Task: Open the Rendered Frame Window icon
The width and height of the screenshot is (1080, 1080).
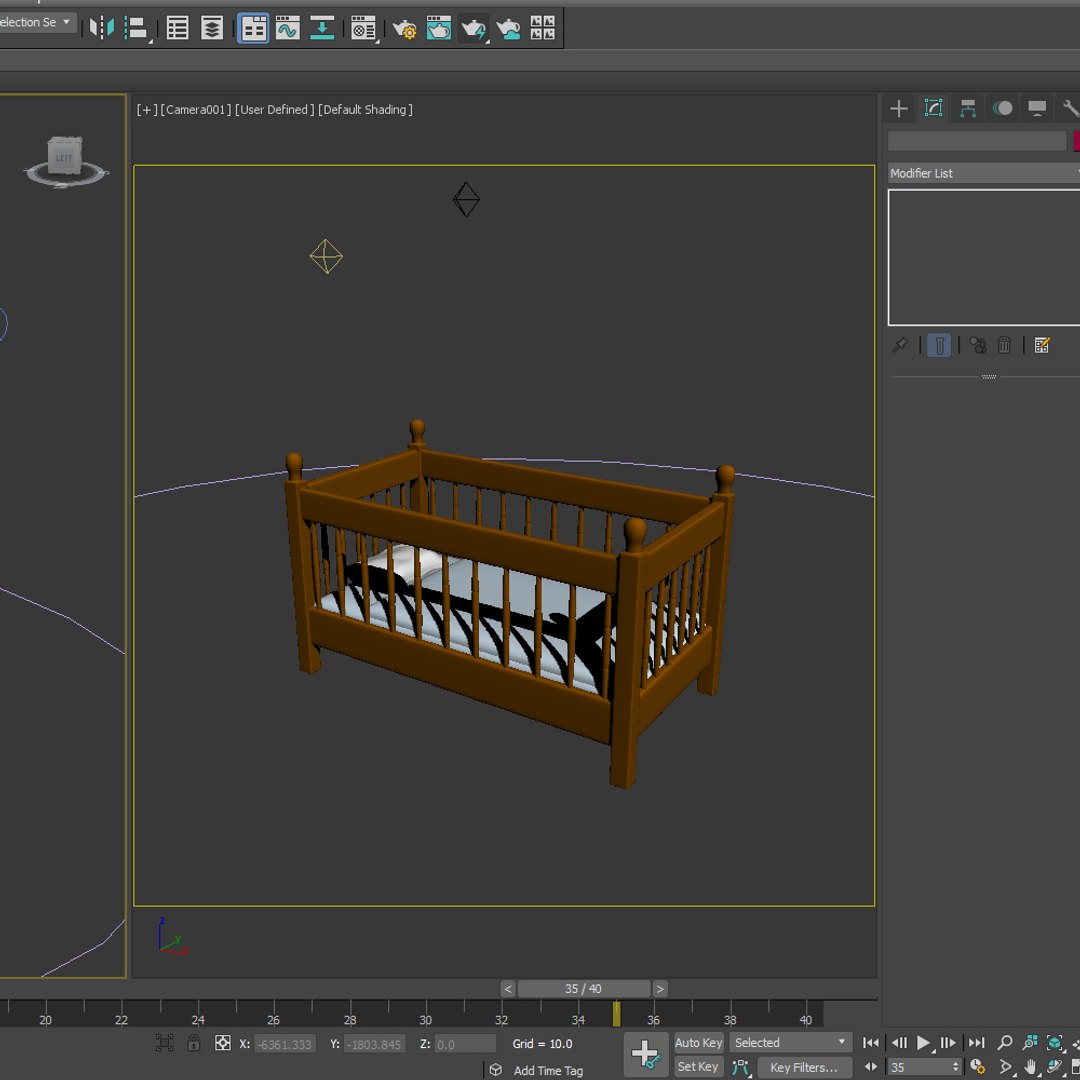Action: (438, 28)
